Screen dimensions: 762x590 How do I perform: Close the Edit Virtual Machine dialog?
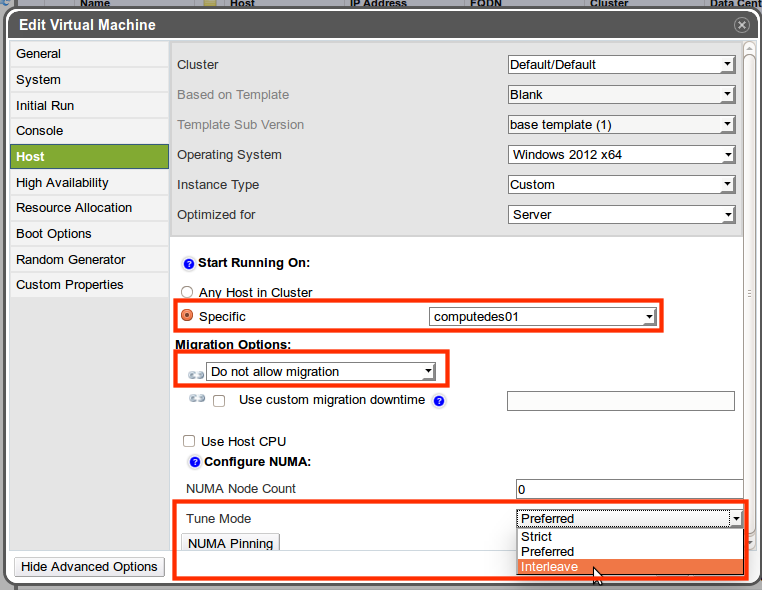(x=741, y=25)
